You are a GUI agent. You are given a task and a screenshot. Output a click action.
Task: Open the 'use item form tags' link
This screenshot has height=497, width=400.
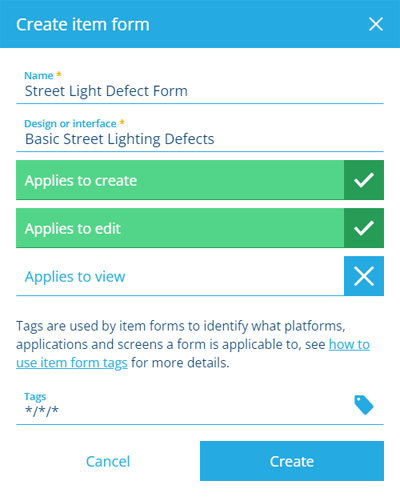72,363
